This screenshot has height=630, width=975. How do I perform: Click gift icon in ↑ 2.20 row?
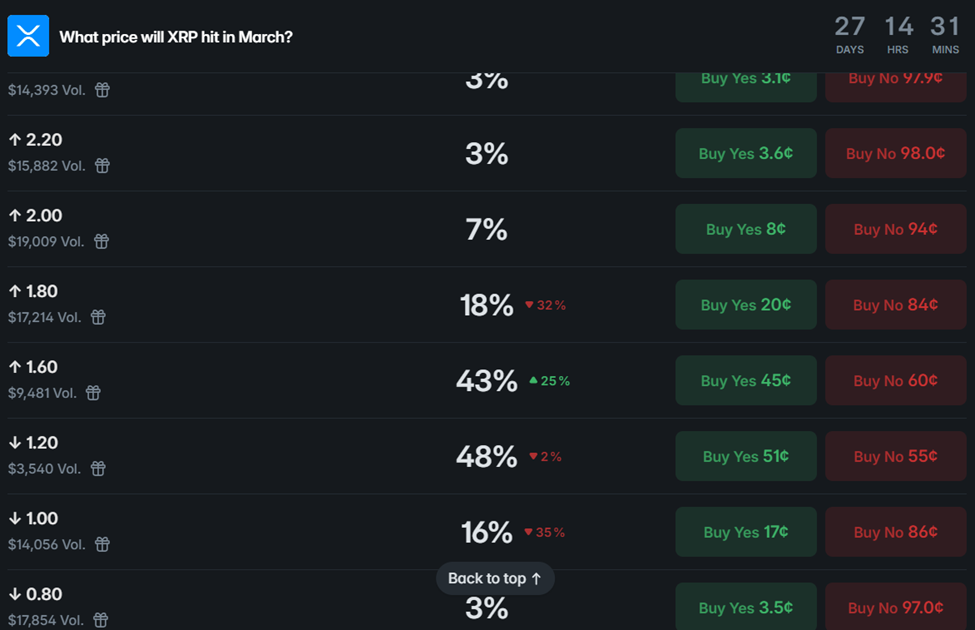(x=102, y=166)
